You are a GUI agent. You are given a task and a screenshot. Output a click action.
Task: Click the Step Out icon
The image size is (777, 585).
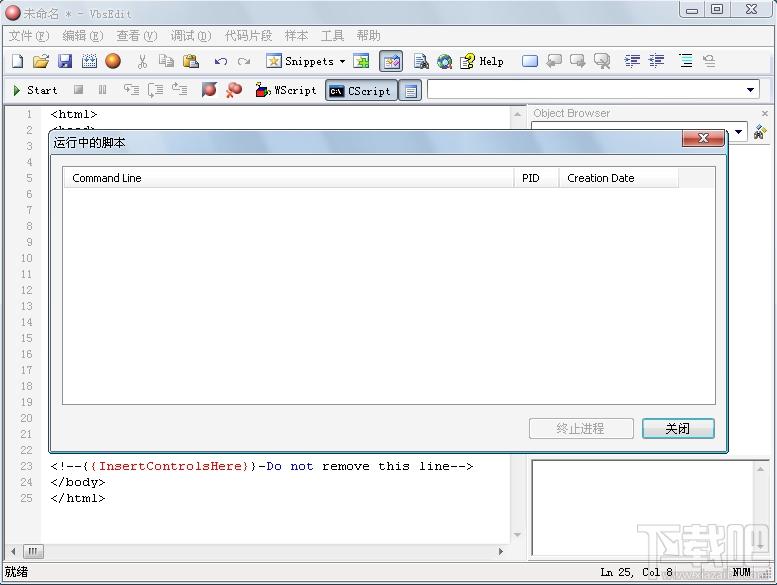179,90
